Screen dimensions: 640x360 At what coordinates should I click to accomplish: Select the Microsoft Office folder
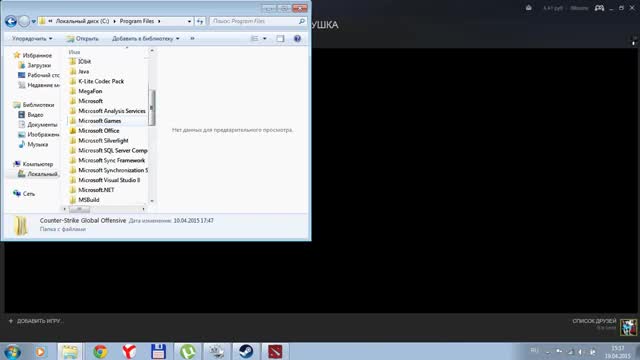click(98, 131)
